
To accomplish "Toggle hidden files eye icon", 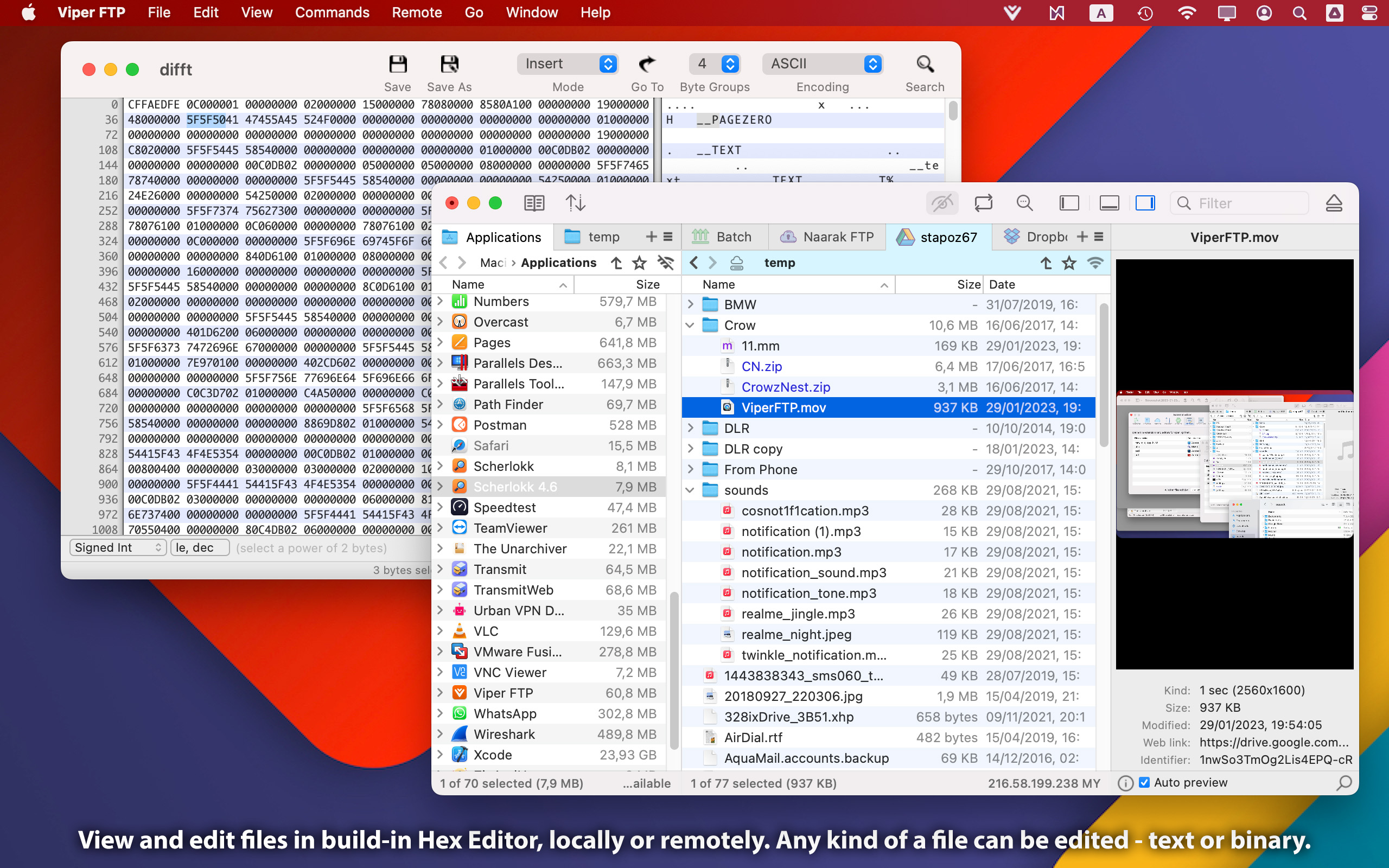I will pos(942,203).
